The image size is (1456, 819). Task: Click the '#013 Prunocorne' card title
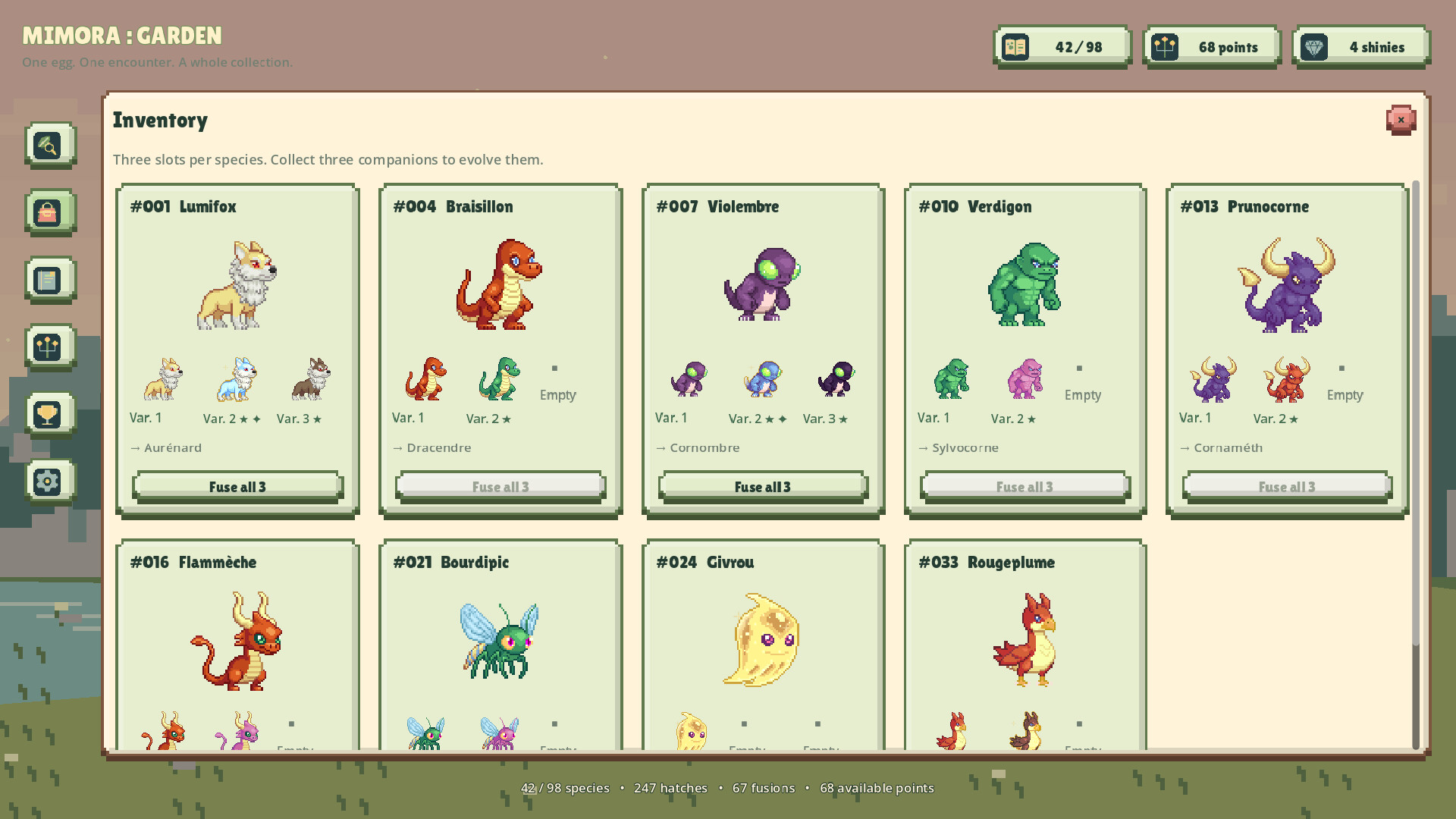1244,206
